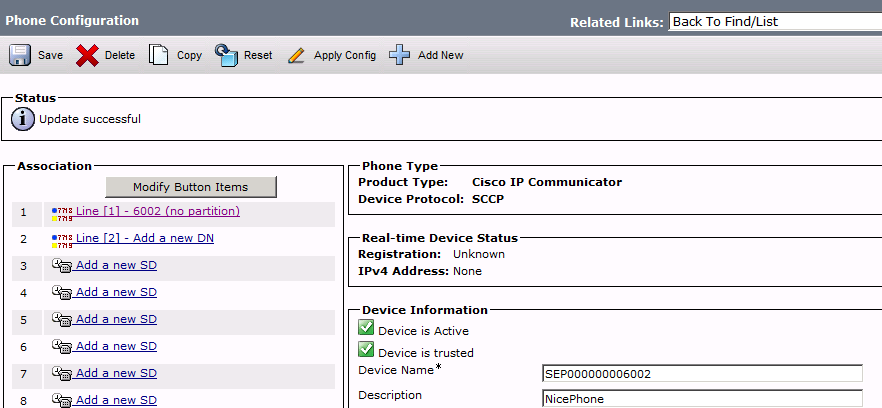Image resolution: width=882 pixels, height=408 pixels.
Task: Click speed dial phone icon in row 3
Action: [x=62, y=265]
